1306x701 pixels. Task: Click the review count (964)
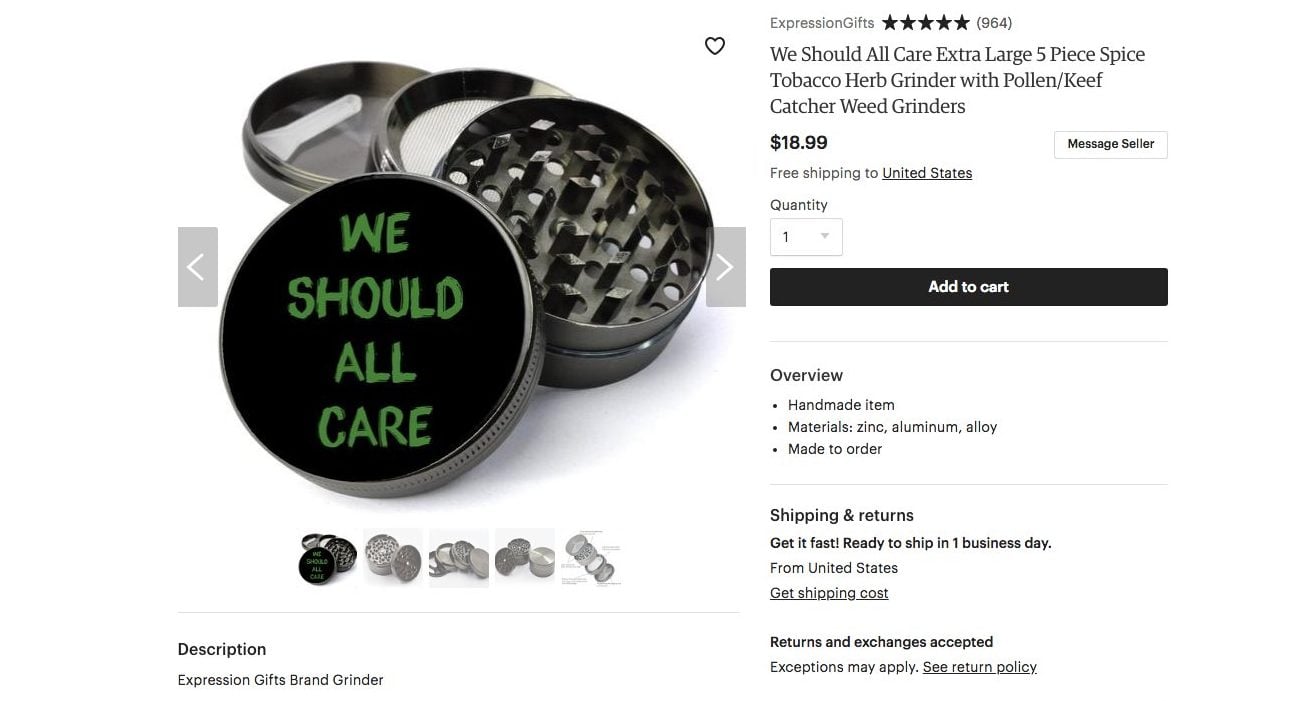coord(994,23)
